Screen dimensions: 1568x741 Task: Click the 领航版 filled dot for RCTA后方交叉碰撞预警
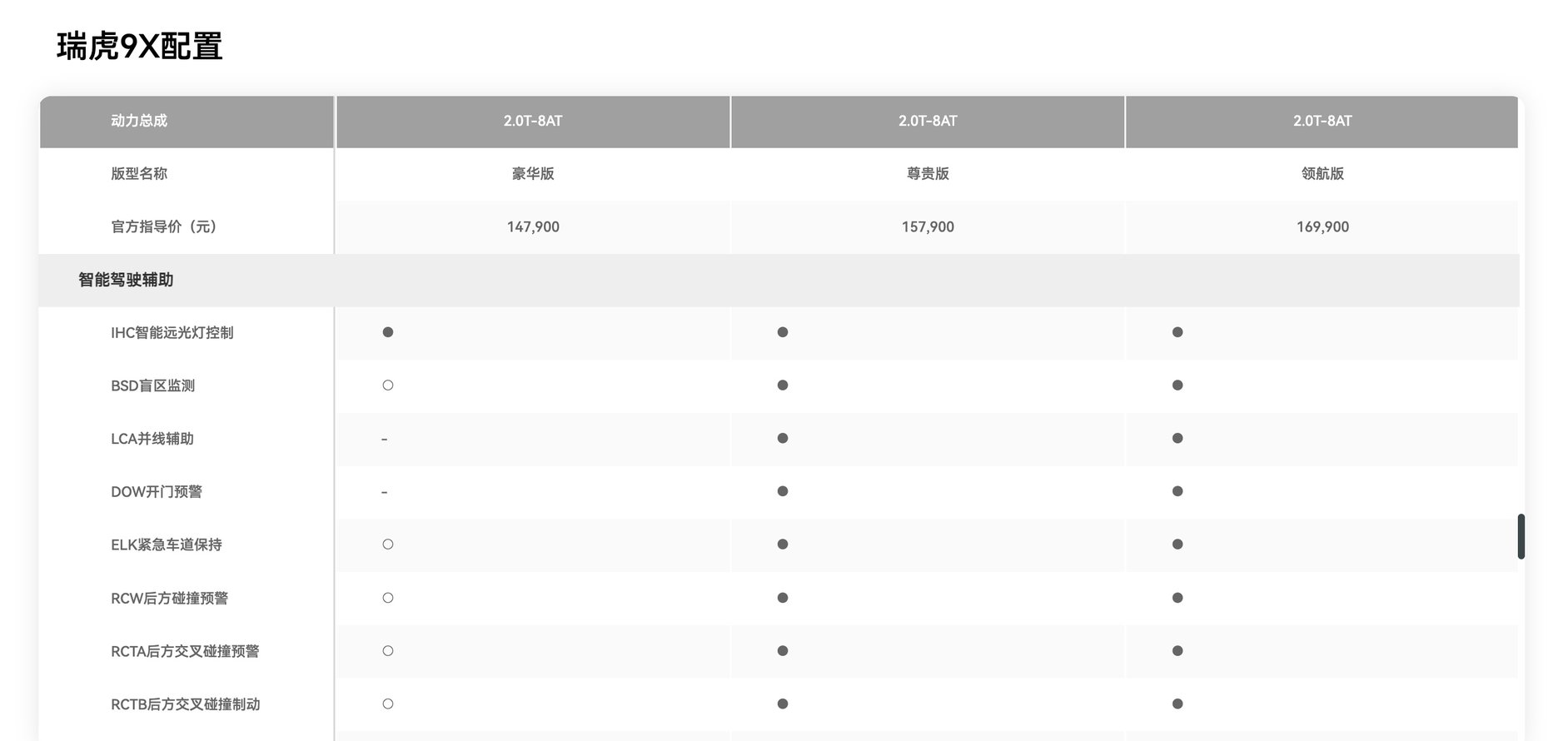coord(1177,651)
